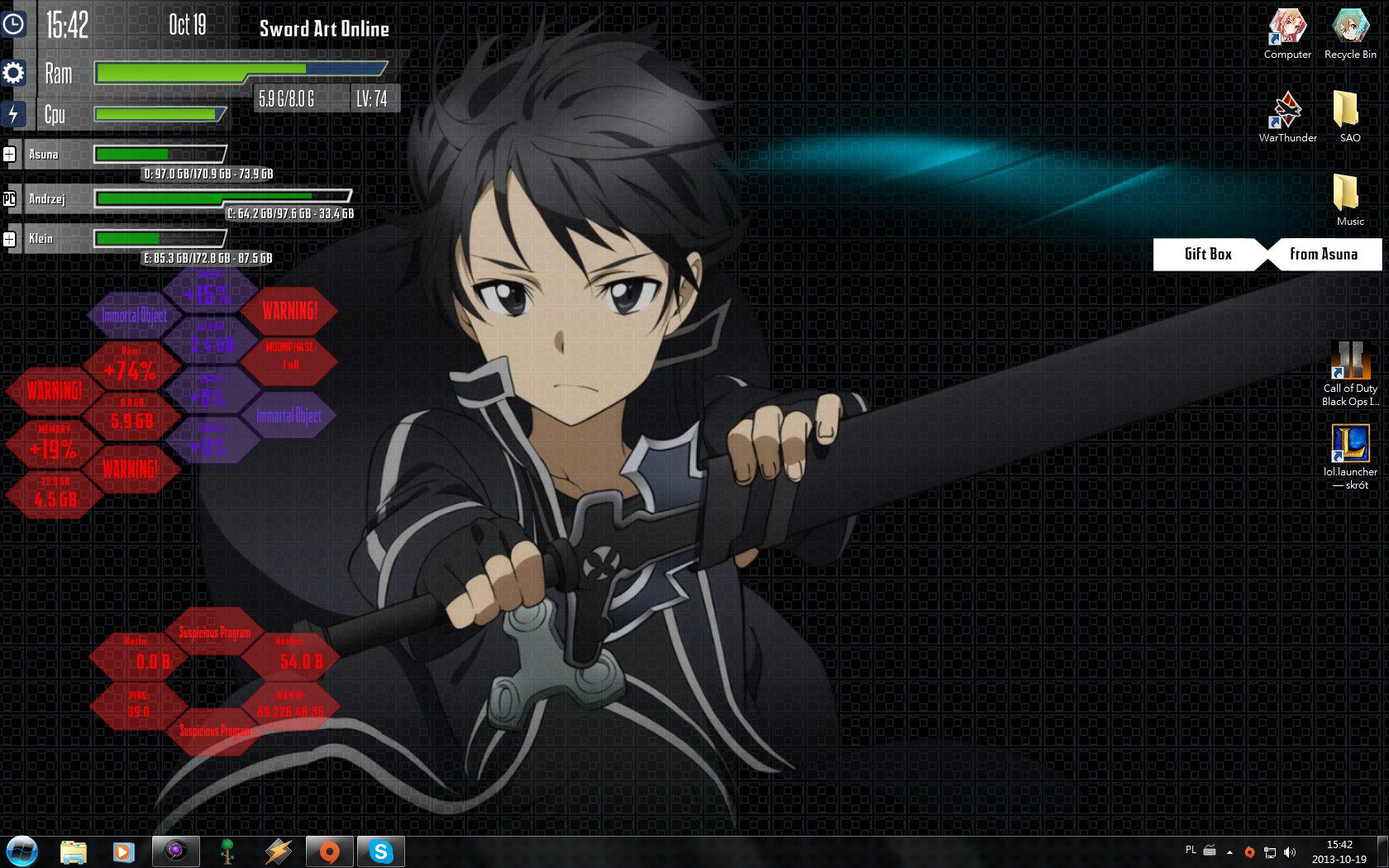Click the NetIn 0.0 B hexagon tile
The image size is (1389, 868).
140,656
